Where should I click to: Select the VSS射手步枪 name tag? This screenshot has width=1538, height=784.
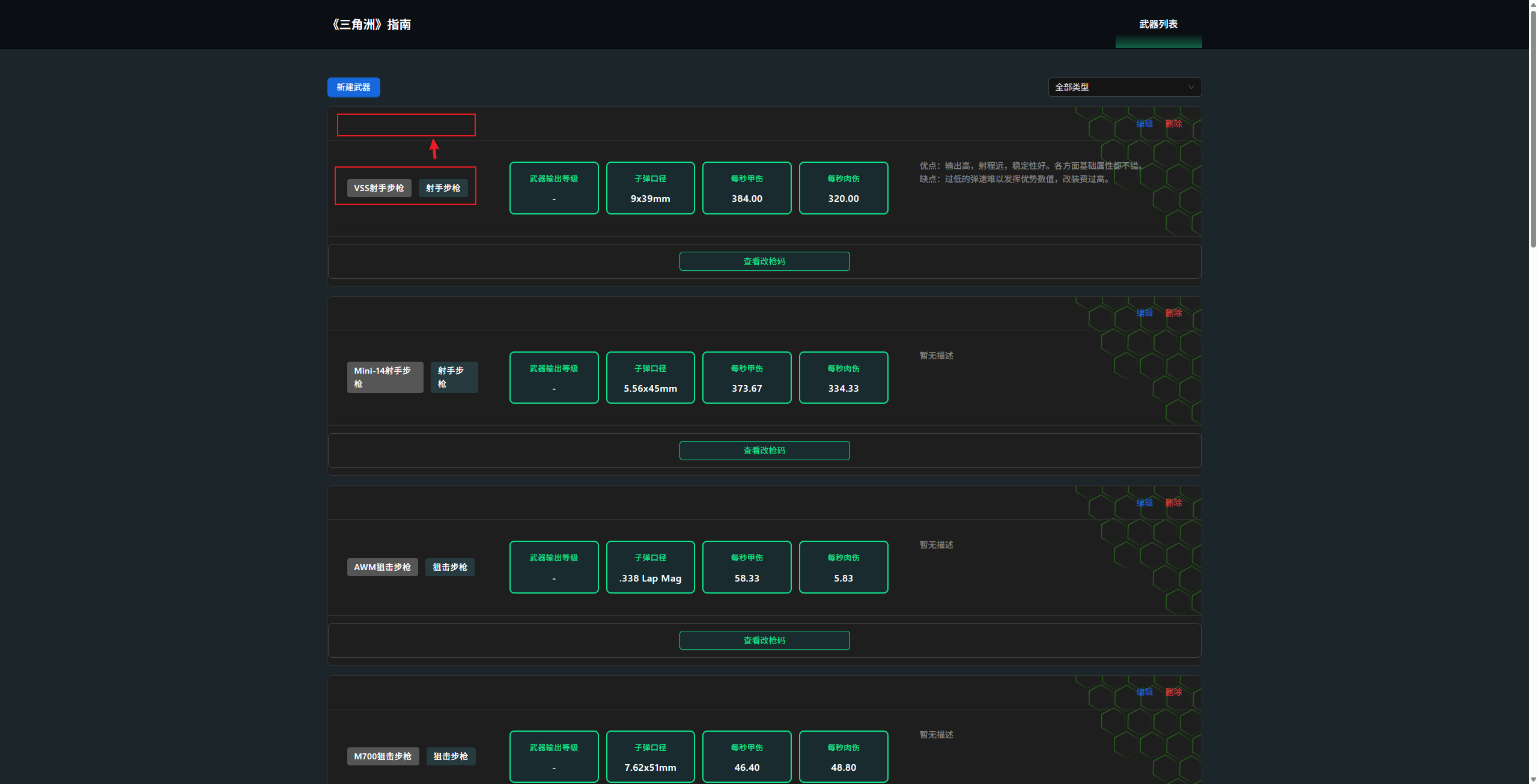379,188
